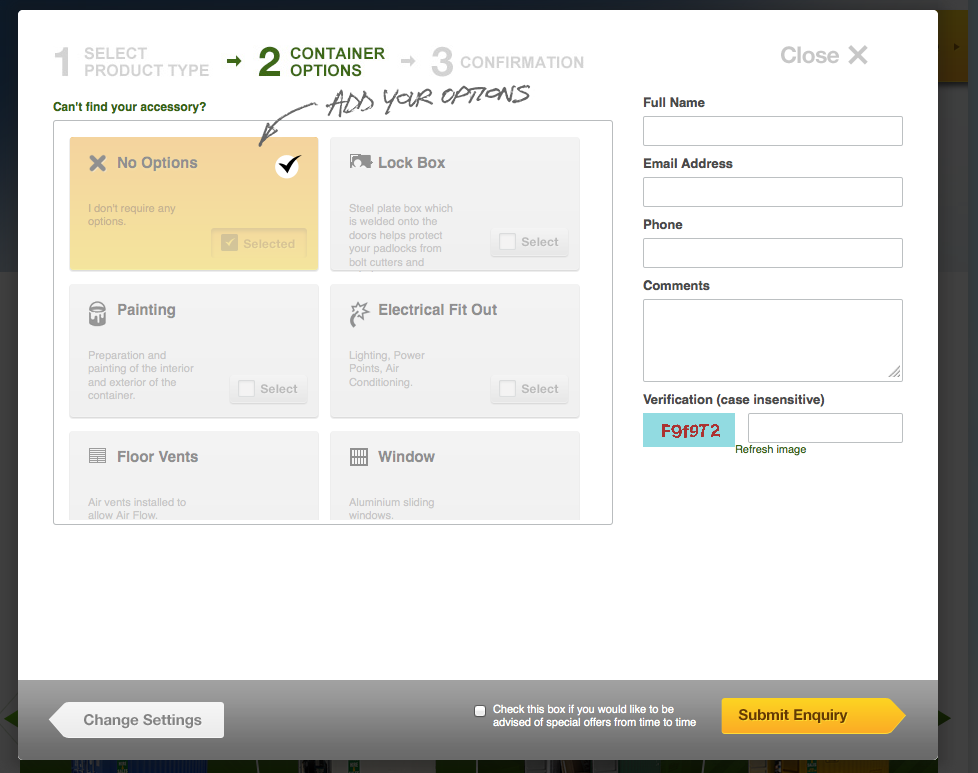Image resolution: width=978 pixels, height=773 pixels.
Task: Click the Lock Box title text
Action: [x=412, y=163]
